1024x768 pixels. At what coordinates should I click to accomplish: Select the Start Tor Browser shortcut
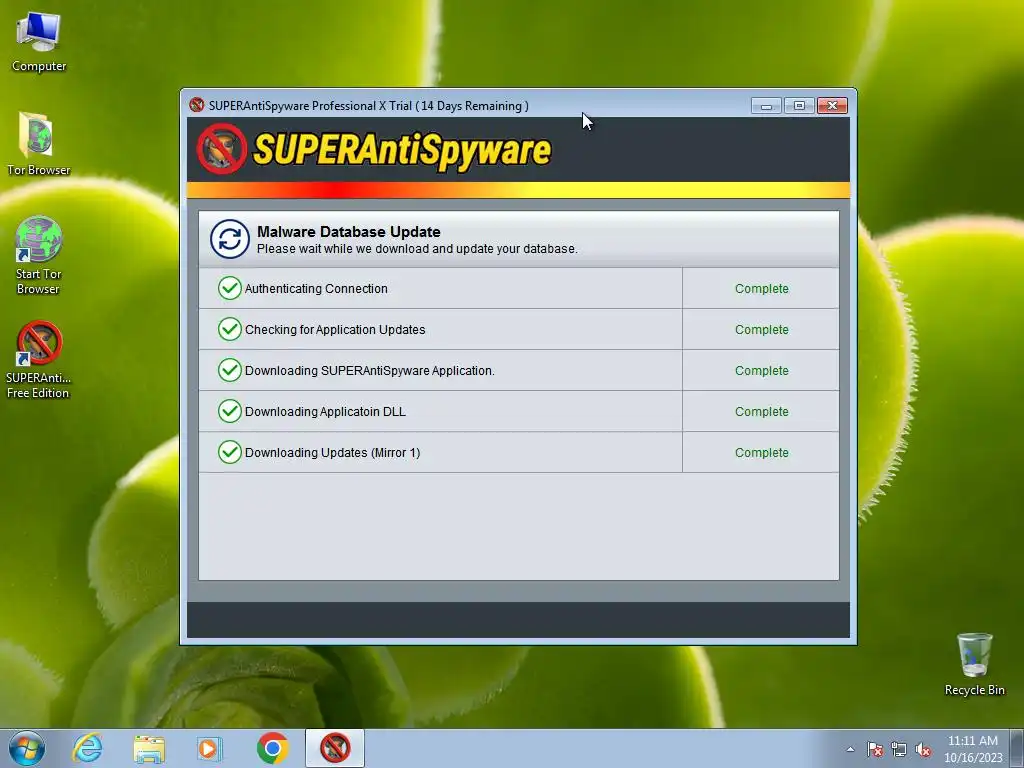[x=39, y=255]
